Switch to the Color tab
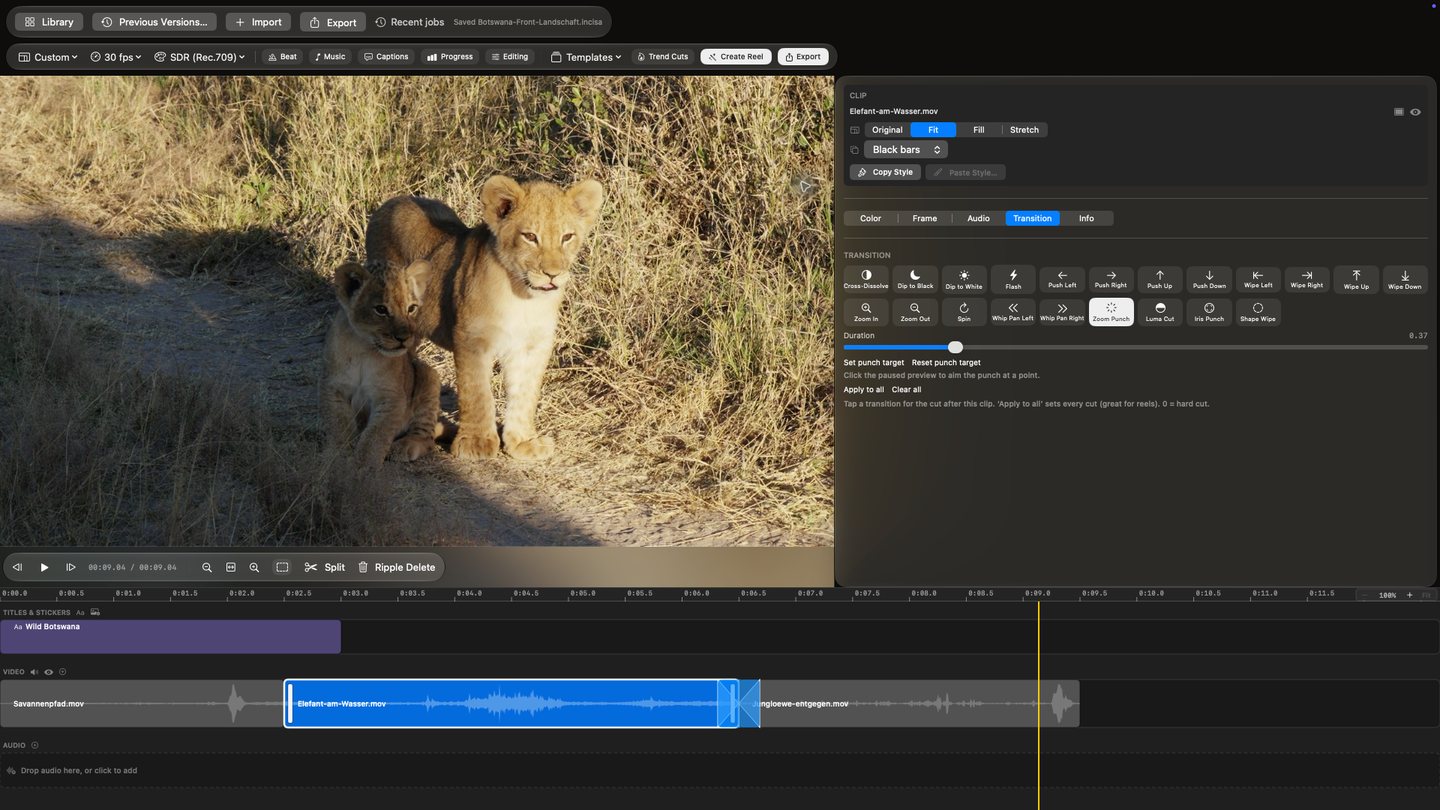 pyautogui.click(x=871, y=218)
